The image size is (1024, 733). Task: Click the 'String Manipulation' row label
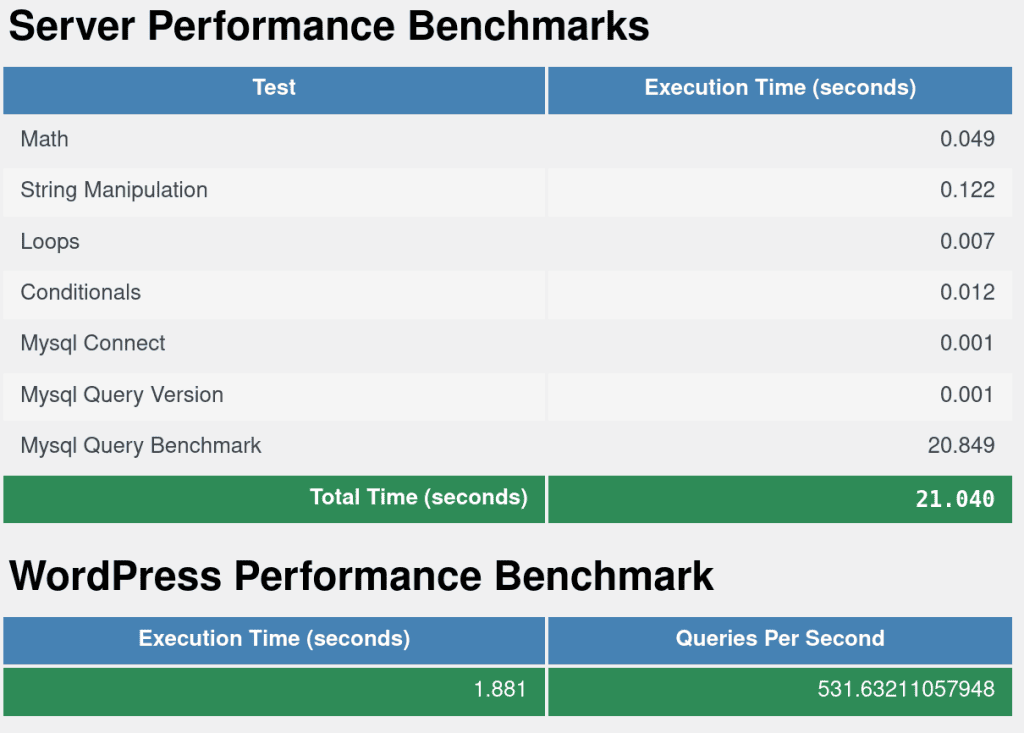(x=114, y=190)
